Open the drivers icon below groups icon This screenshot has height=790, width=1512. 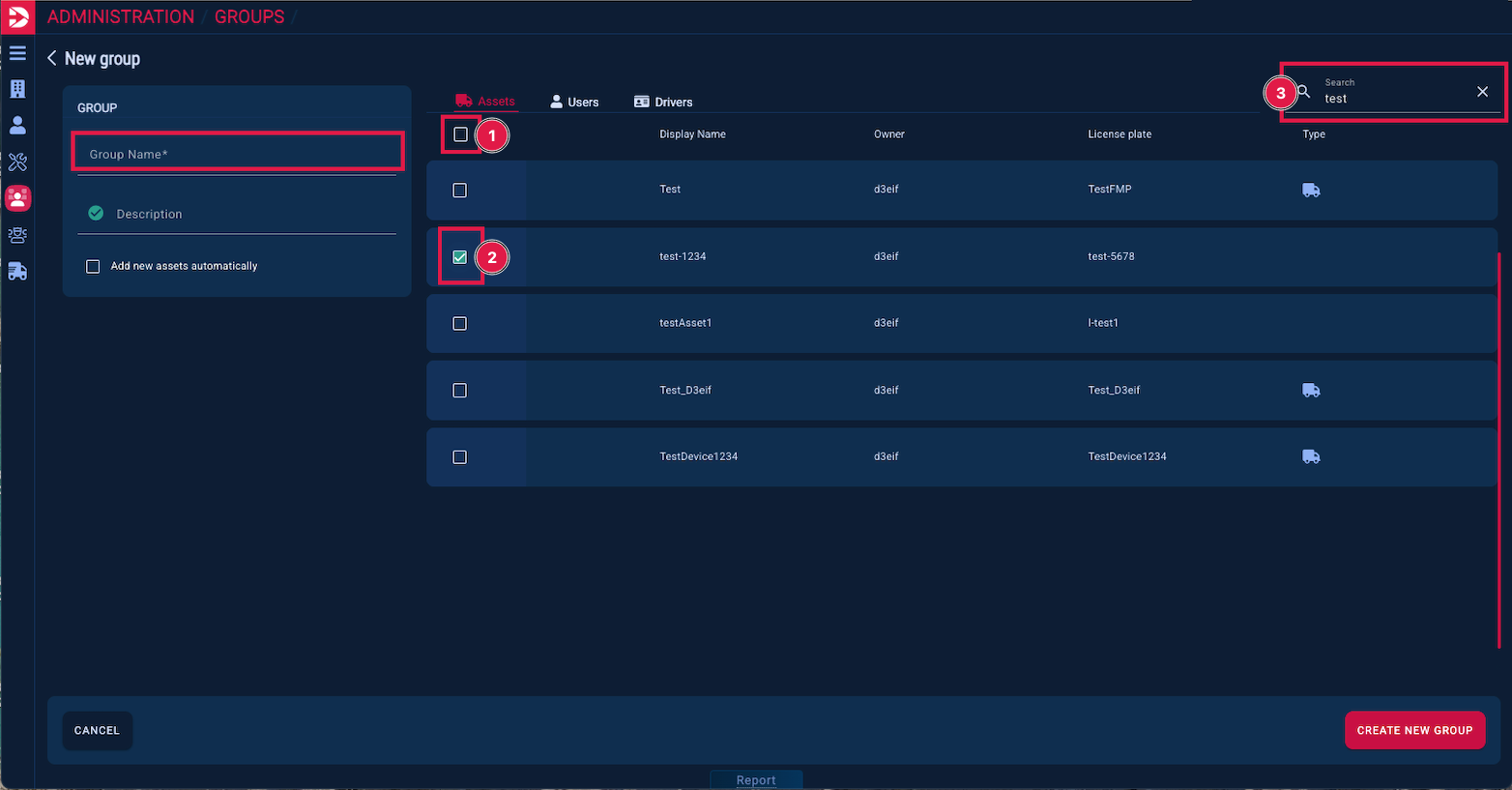click(17, 235)
